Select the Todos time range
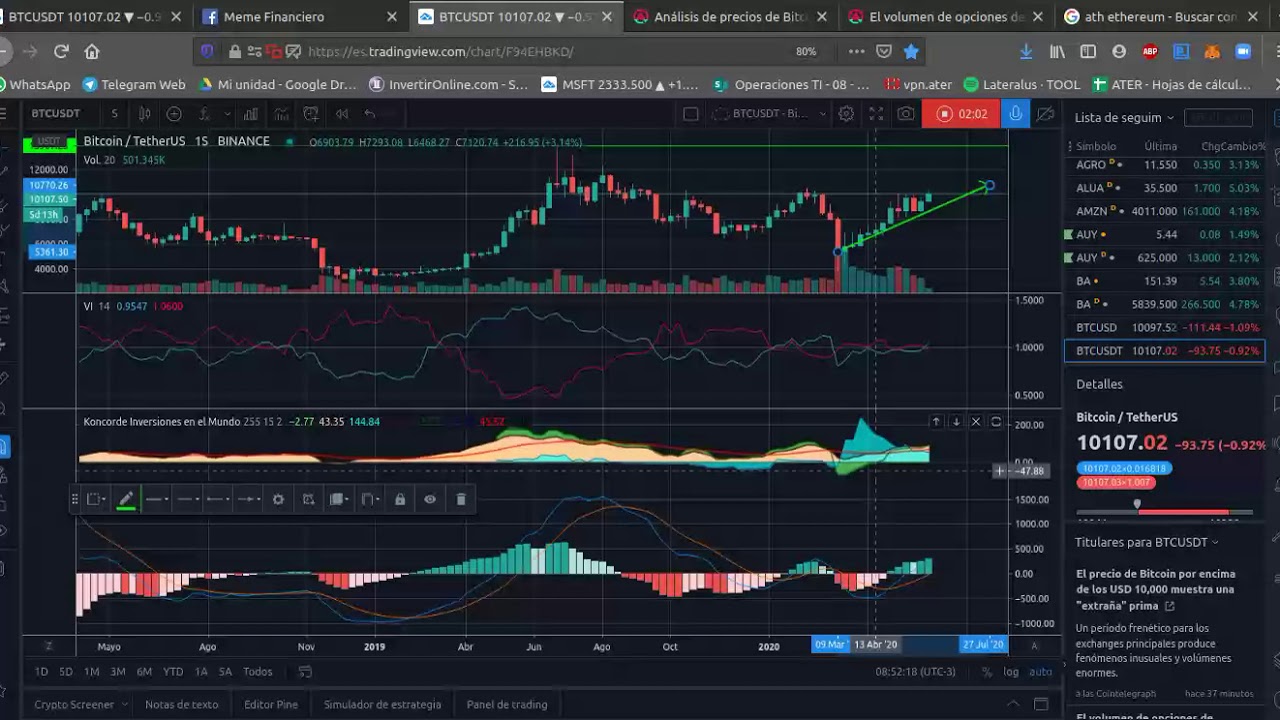 coord(257,672)
